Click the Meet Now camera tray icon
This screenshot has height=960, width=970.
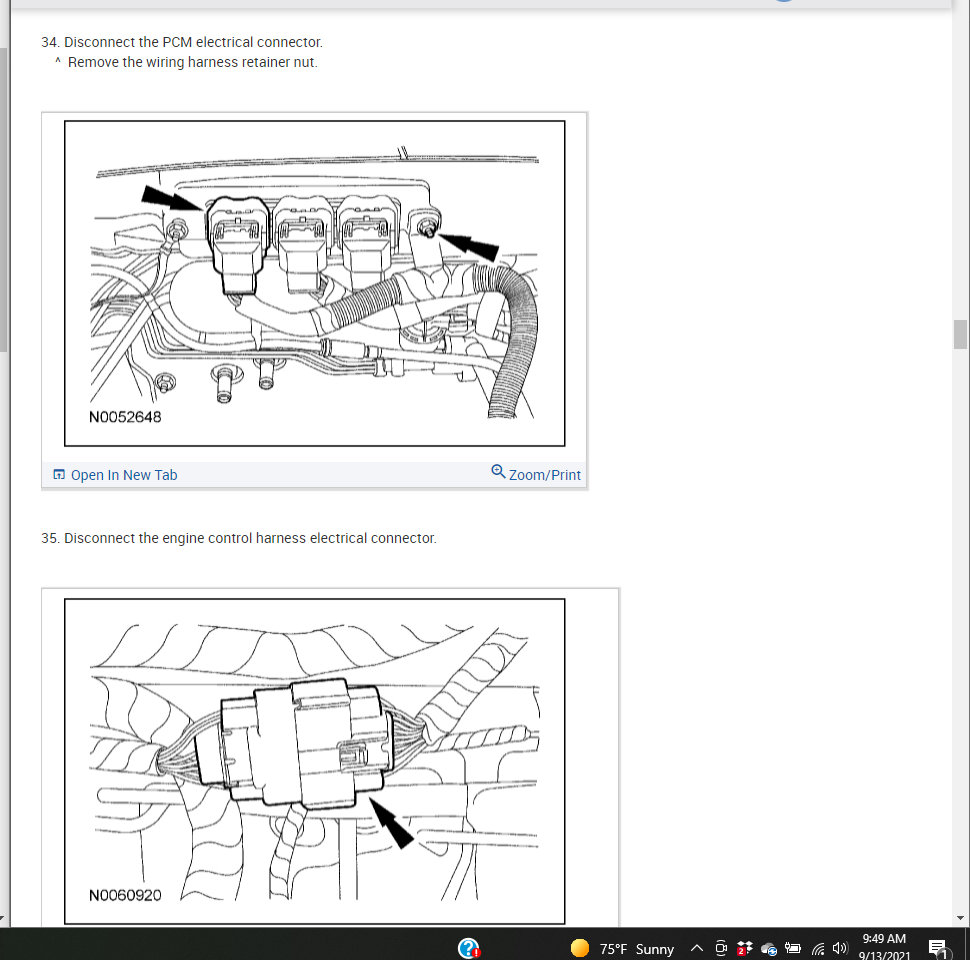click(721, 948)
